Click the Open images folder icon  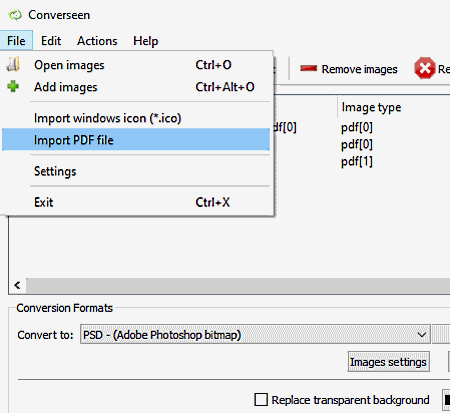click(x=13, y=65)
